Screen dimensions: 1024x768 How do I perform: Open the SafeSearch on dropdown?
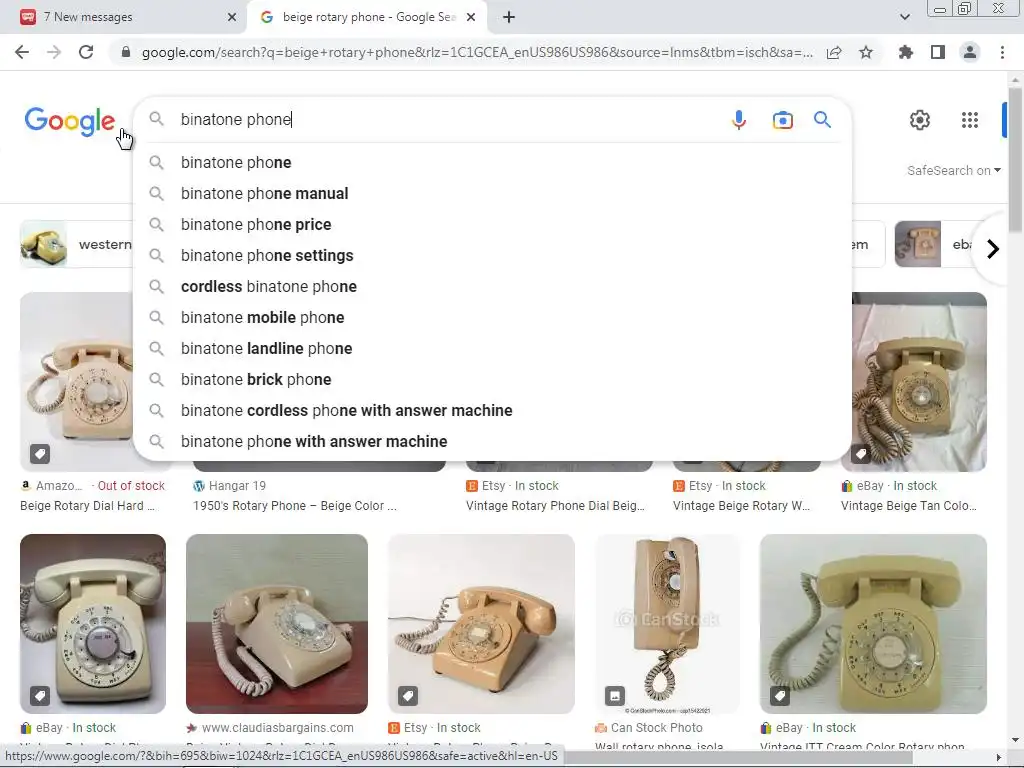953,170
